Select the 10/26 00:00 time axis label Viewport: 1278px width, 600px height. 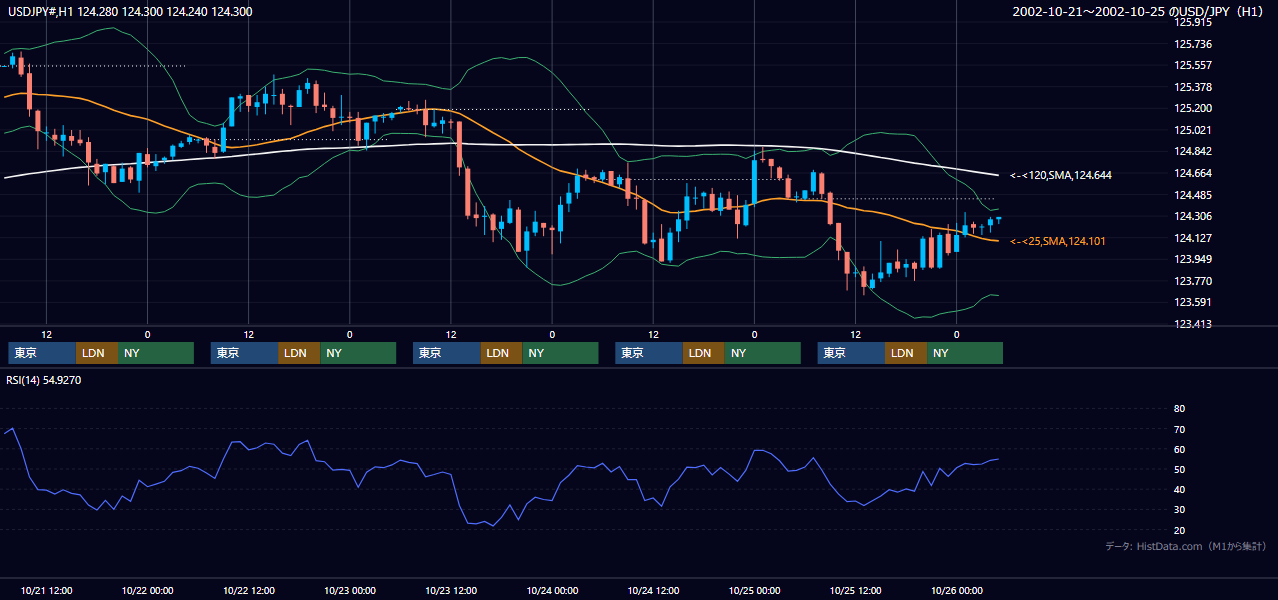click(957, 590)
